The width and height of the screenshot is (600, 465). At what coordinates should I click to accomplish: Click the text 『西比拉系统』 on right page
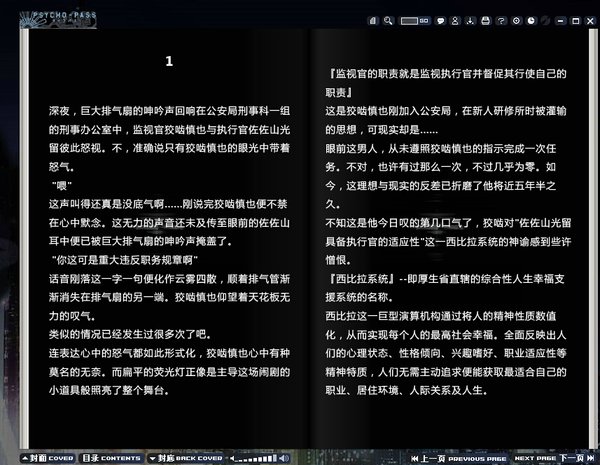362,279
